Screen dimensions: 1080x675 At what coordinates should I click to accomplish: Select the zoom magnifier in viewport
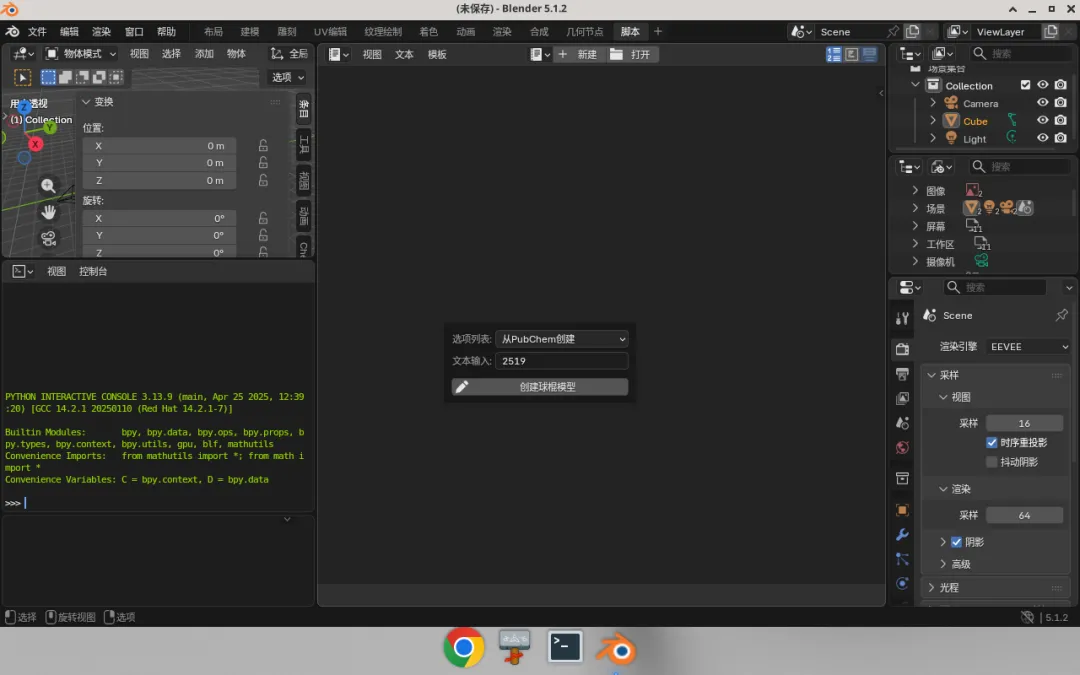click(x=48, y=186)
